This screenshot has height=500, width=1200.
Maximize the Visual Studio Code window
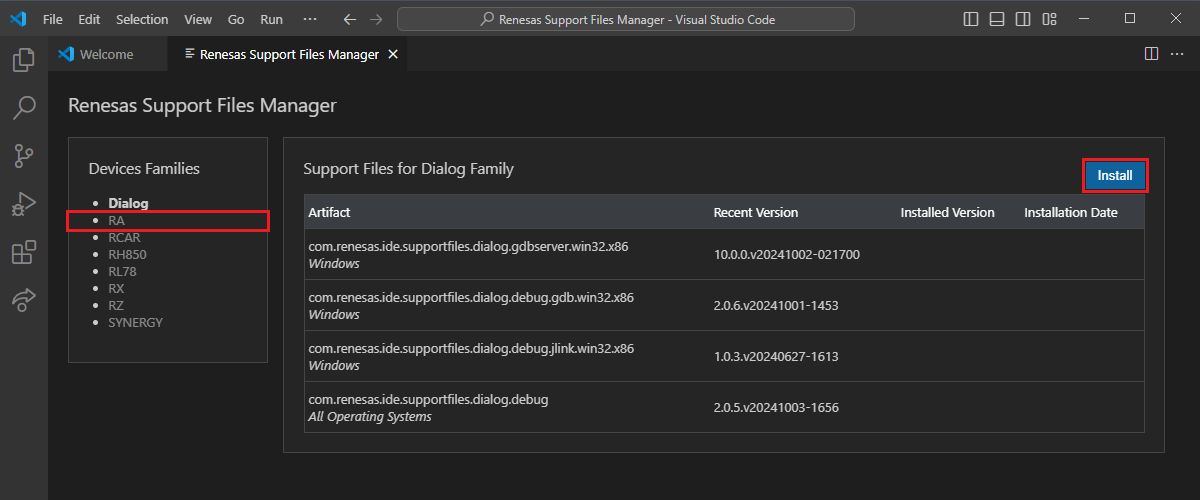[1130, 19]
